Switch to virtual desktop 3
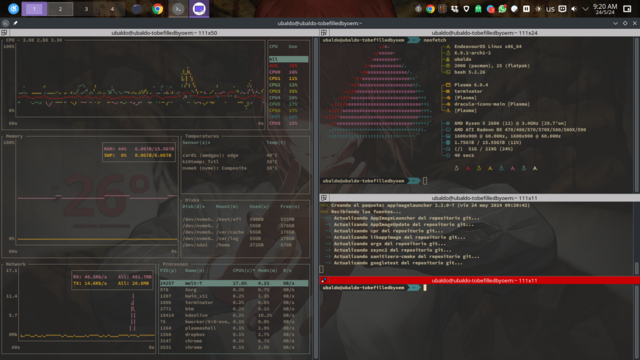The width and height of the screenshot is (640, 360). (86, 9)
